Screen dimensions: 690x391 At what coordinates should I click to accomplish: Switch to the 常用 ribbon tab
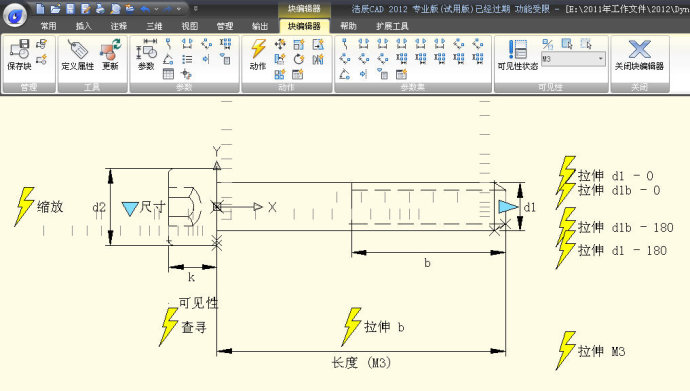point(48,26)
